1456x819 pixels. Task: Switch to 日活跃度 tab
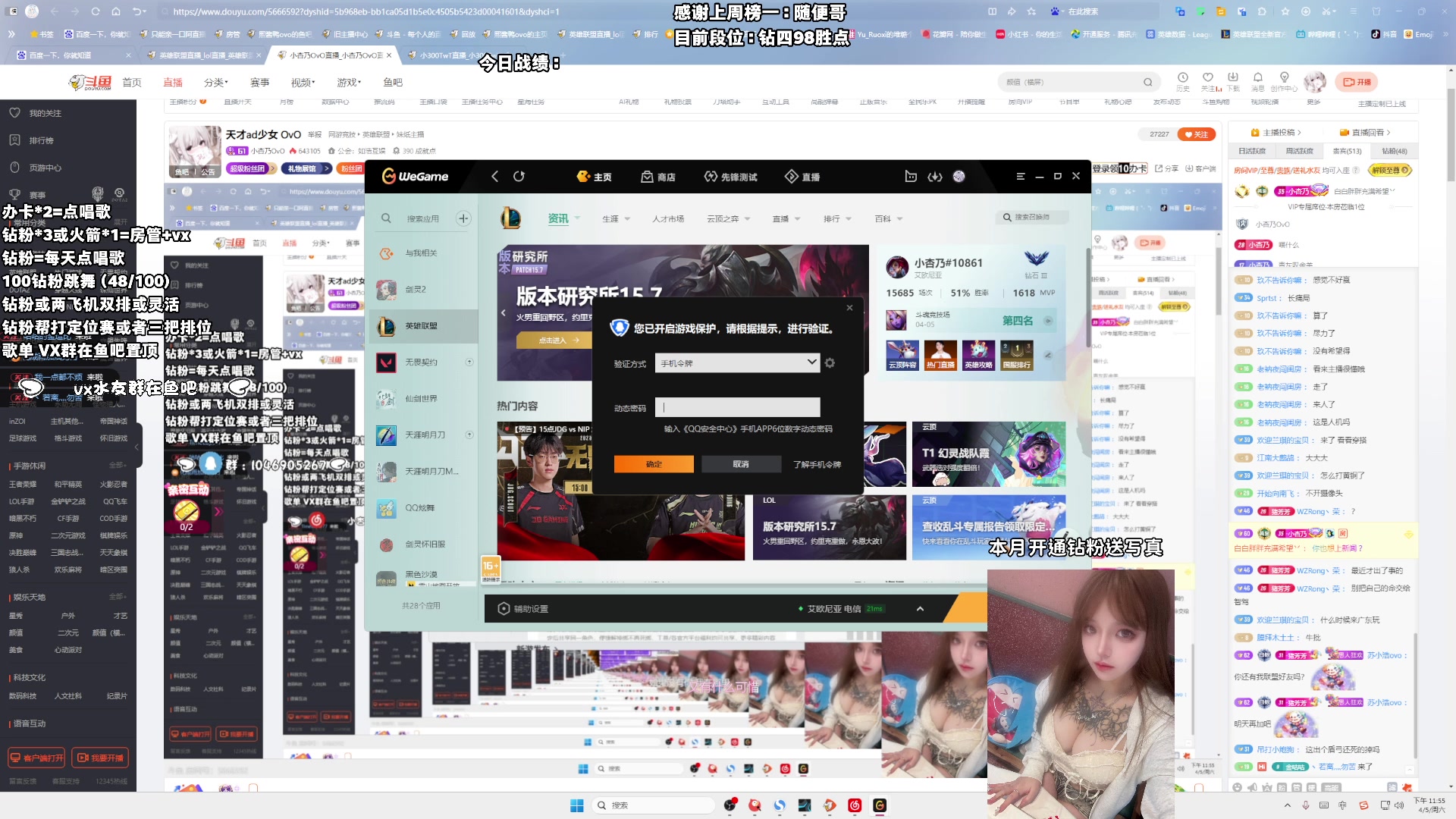(1252, 151)
